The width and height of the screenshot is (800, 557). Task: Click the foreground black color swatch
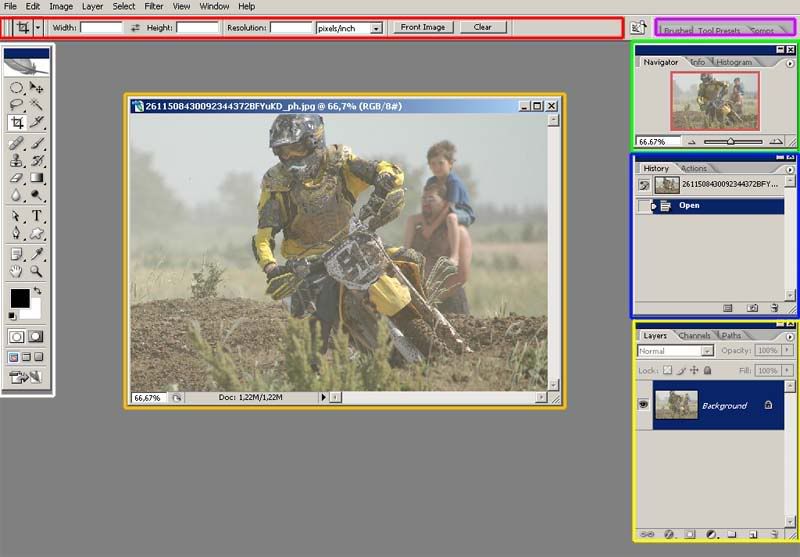(x=20, y=299)
